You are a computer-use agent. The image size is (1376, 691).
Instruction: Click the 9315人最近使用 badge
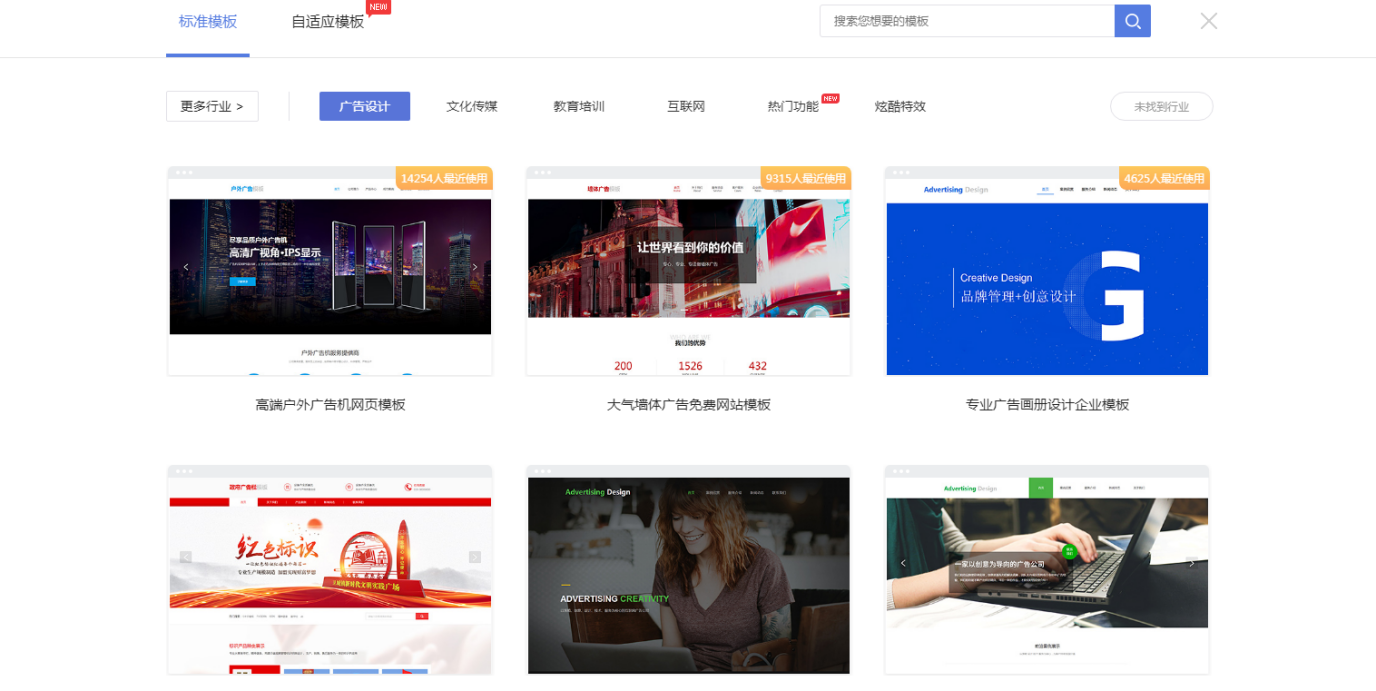[x=805, y=179]
